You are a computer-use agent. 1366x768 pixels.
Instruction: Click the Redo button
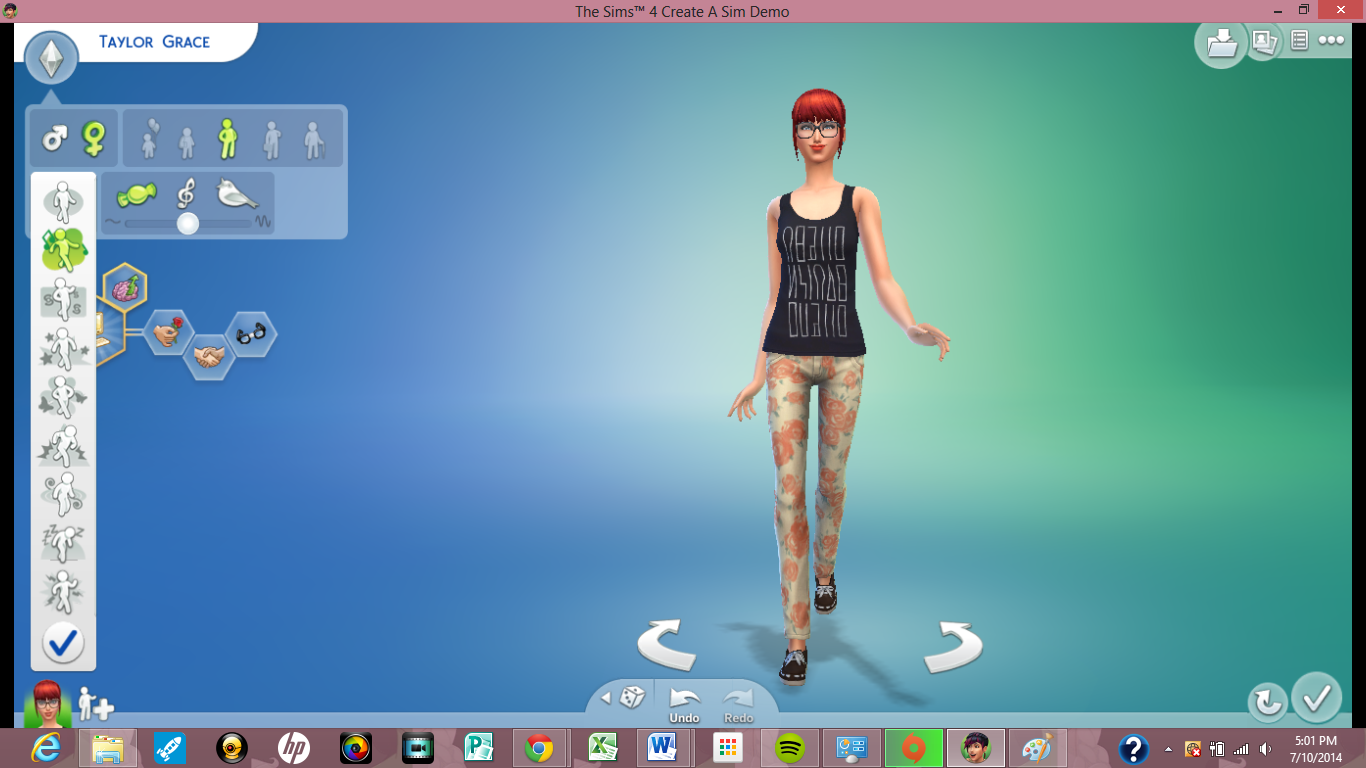click(739, 704)
